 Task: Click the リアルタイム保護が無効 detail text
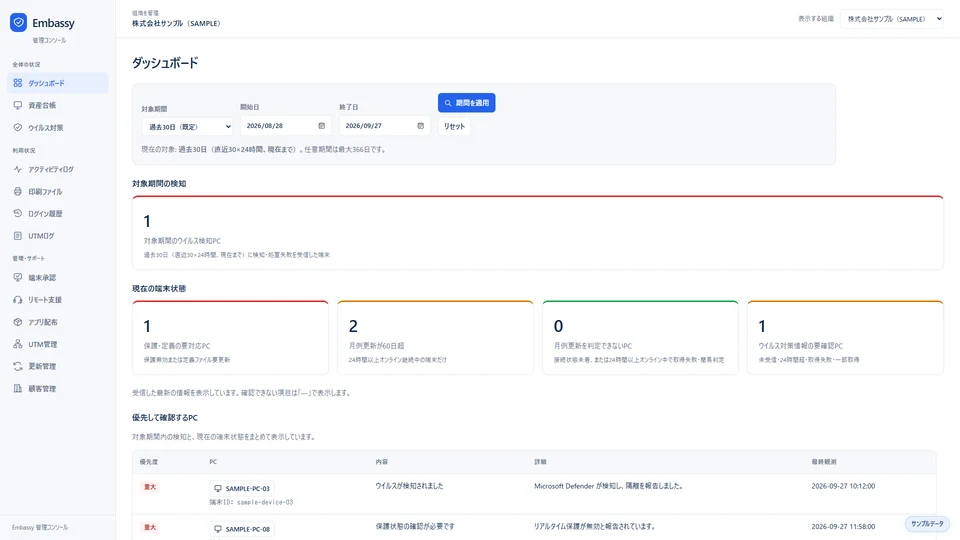(x=594, y=526)
